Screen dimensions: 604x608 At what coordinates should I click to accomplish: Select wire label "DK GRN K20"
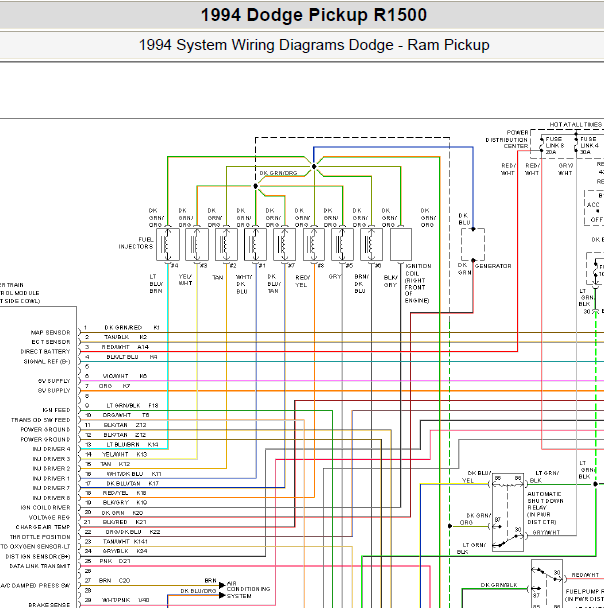[x=122, y=513]
